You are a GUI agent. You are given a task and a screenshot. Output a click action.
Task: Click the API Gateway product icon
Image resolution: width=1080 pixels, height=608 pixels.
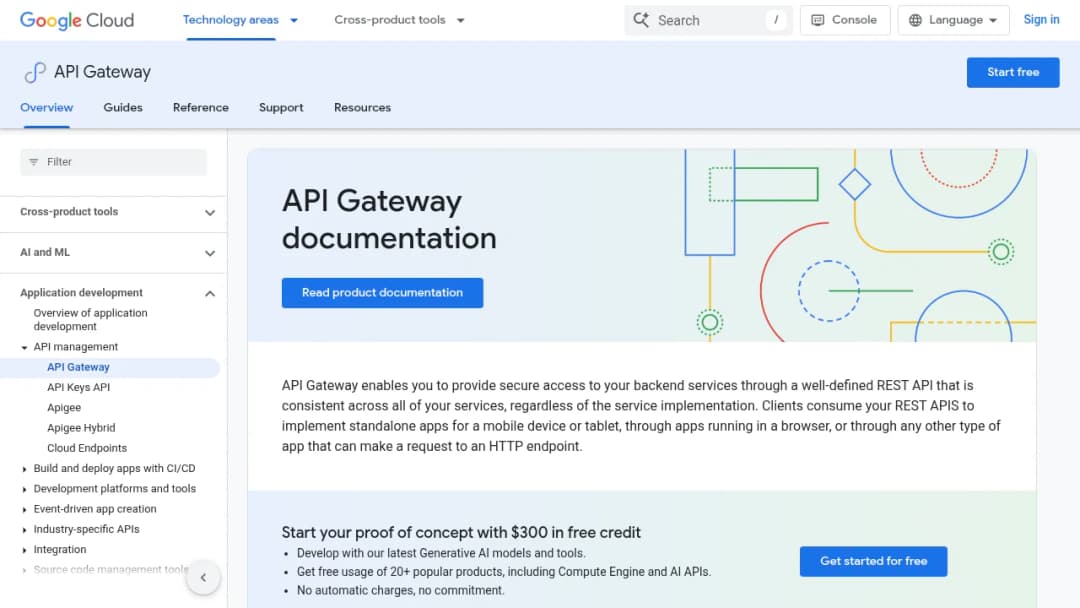(34, 72)
